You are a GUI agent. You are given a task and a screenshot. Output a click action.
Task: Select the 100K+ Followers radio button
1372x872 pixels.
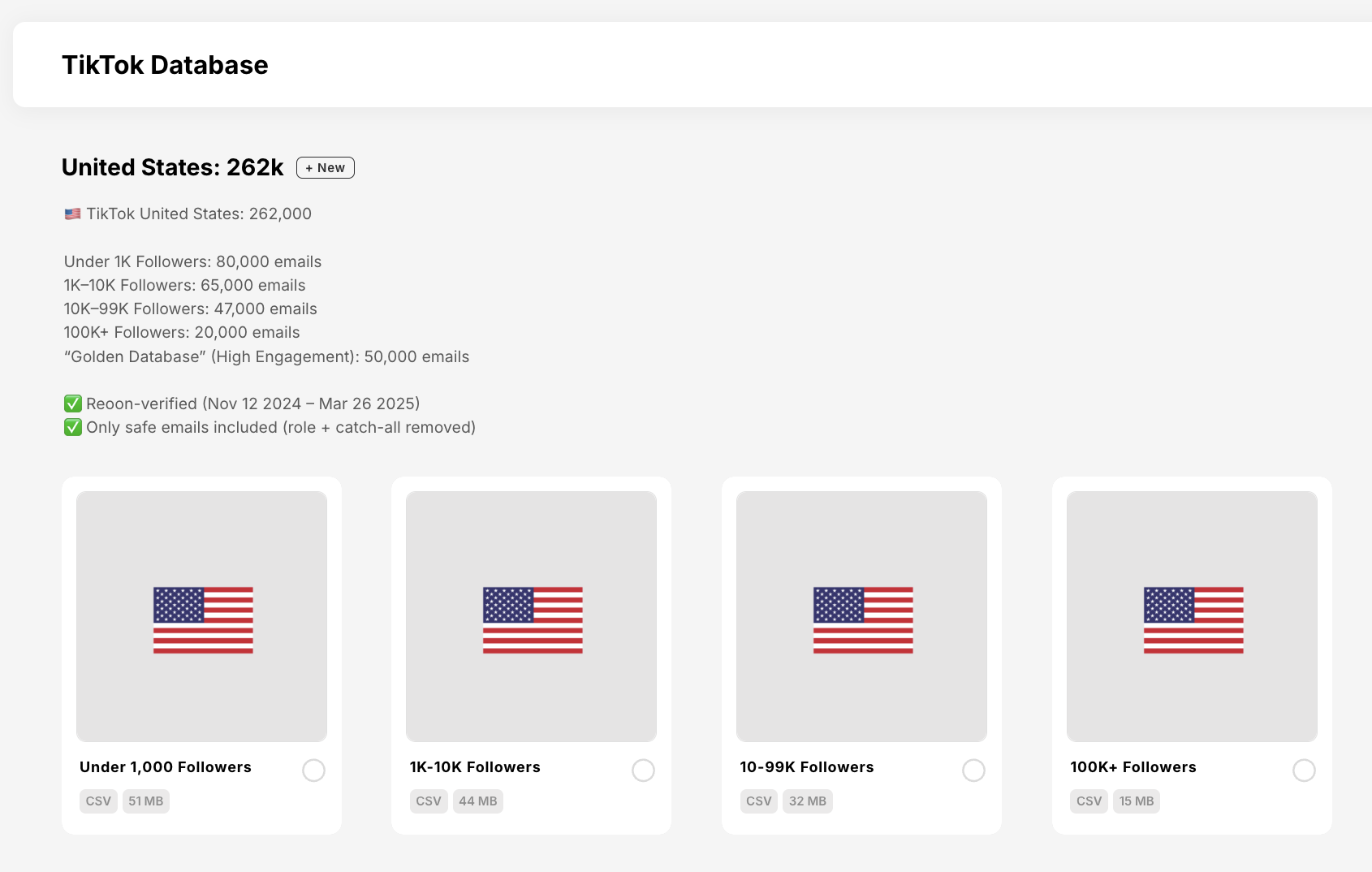coord(1304,771)
